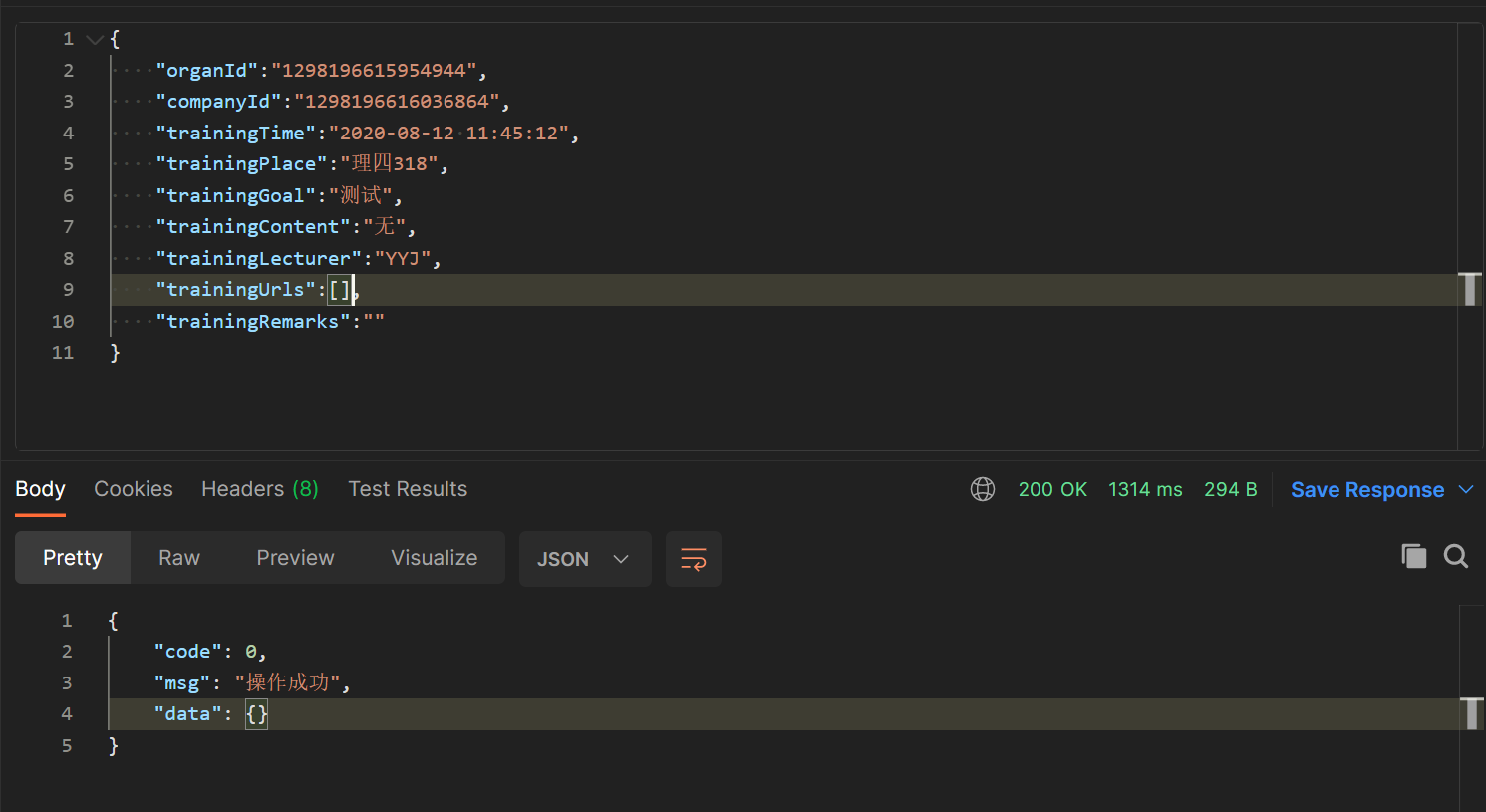Copy response using the copy icon
The width and height of the screenshot is (1486, 812).
tap(1414, 556)
